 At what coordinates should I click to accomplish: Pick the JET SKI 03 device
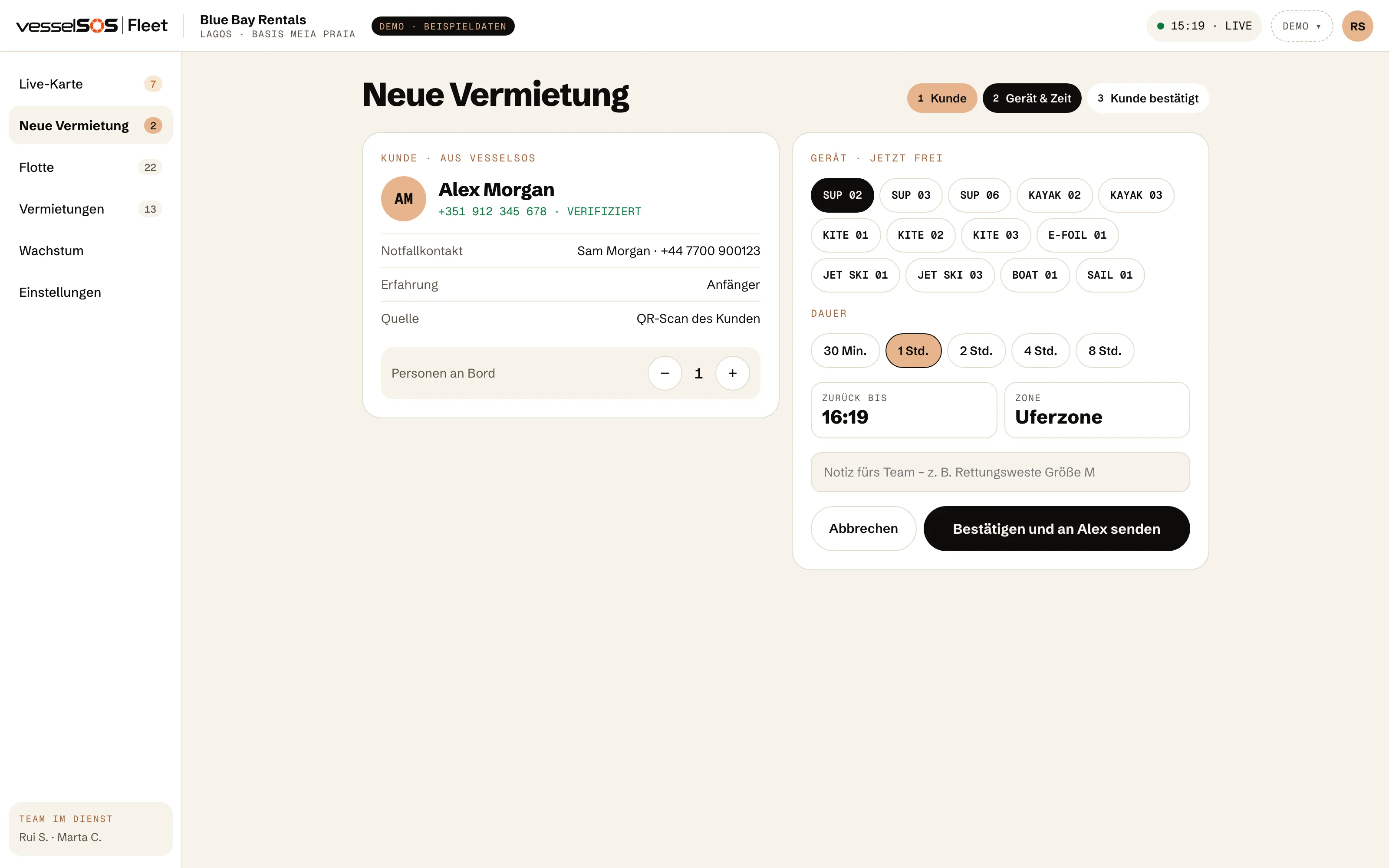pyautogui.click(x=950, y=275)
